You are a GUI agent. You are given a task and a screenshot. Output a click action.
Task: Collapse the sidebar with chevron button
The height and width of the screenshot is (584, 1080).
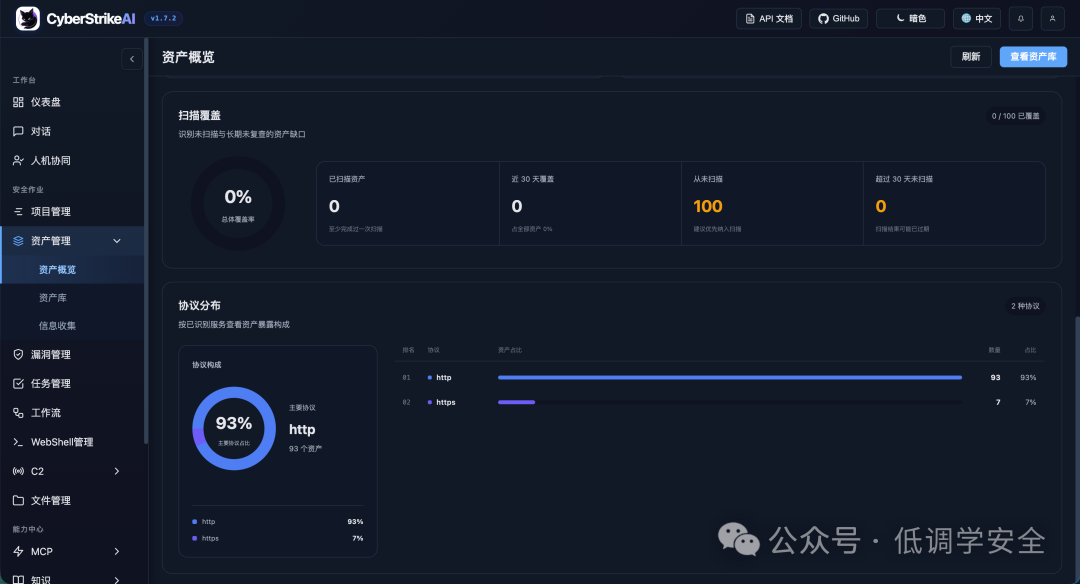[132, 59]
